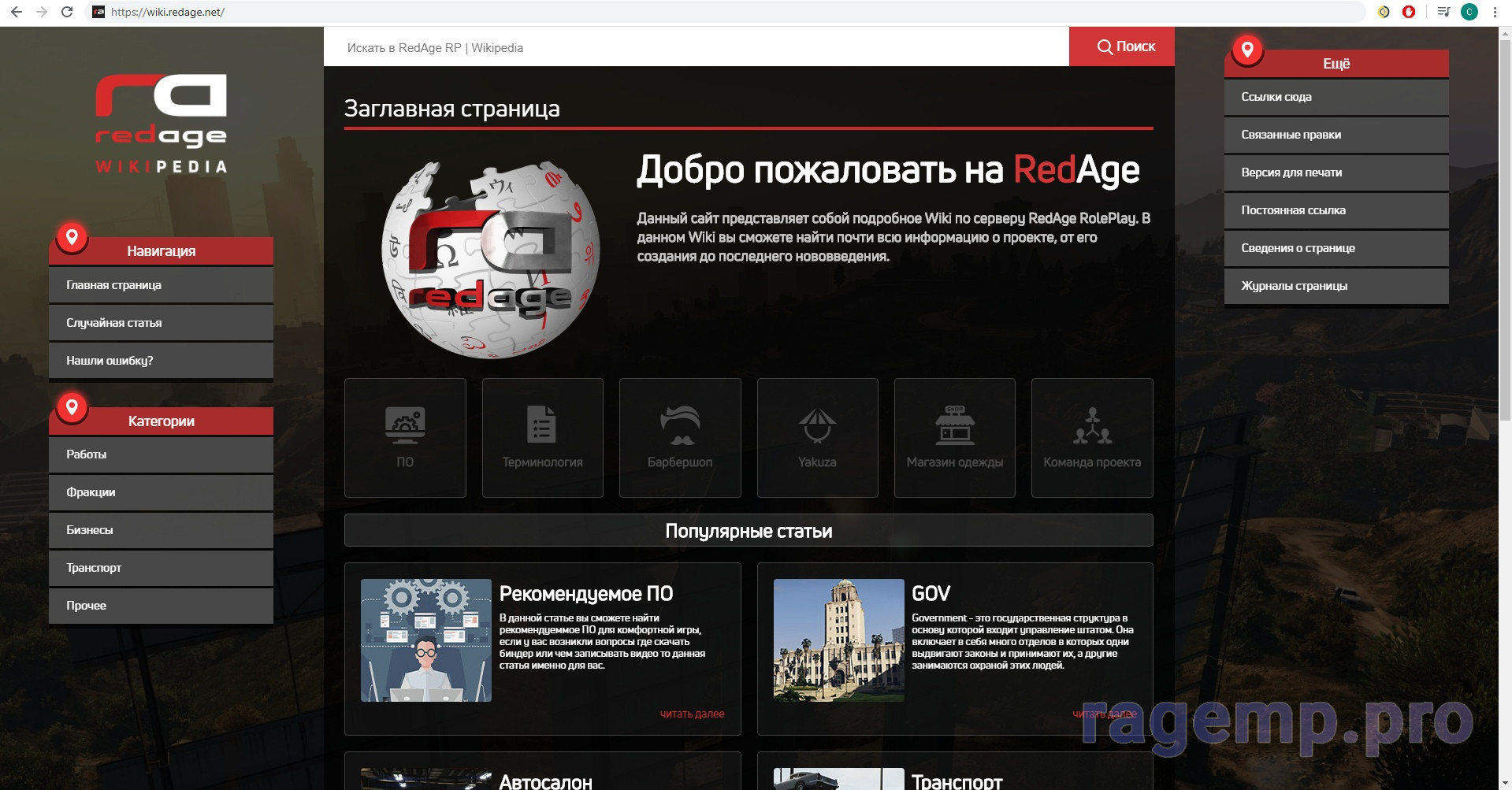Open the green profile avatar
This screenshot has height=790, width=1512.
[1469, 12]
